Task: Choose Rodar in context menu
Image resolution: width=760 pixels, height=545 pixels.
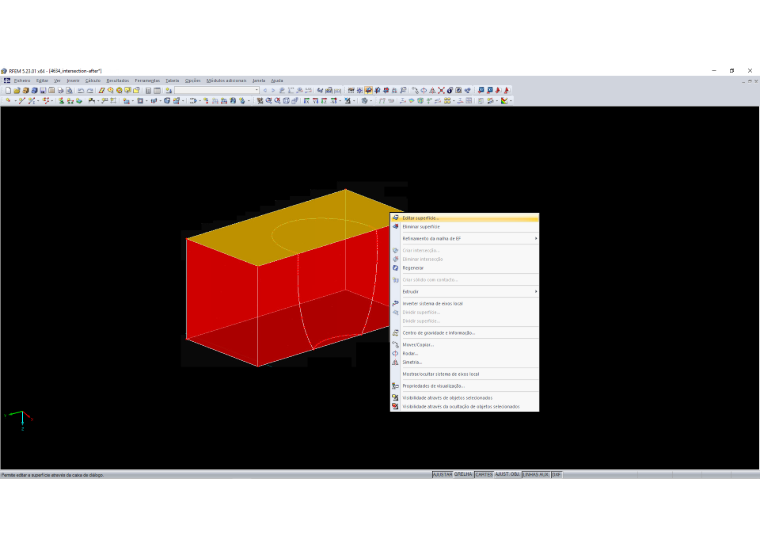Action: [x=465, y=353]
